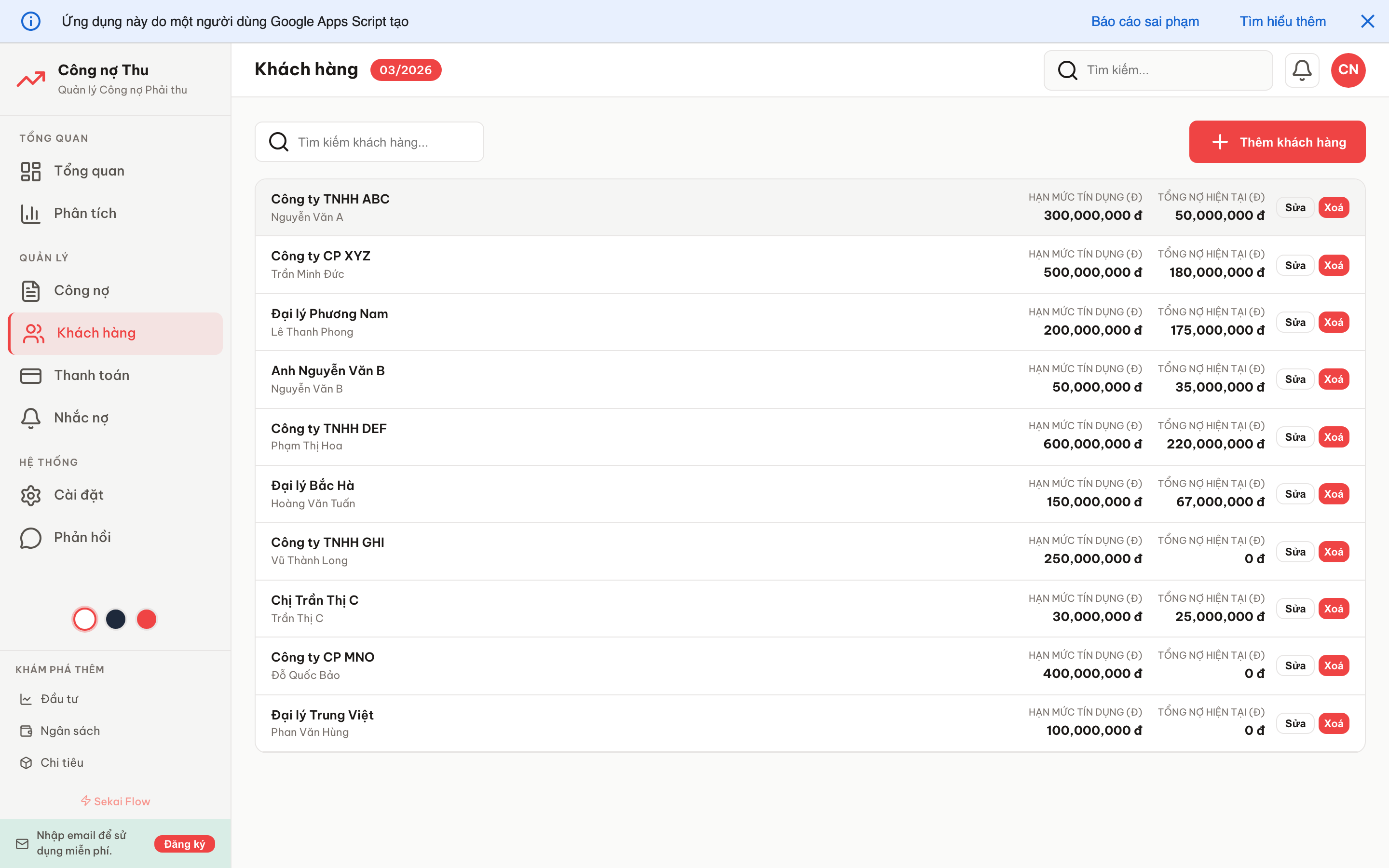Select the Phân tích chart icon
1389x868 pixels.
click(30, 213)
